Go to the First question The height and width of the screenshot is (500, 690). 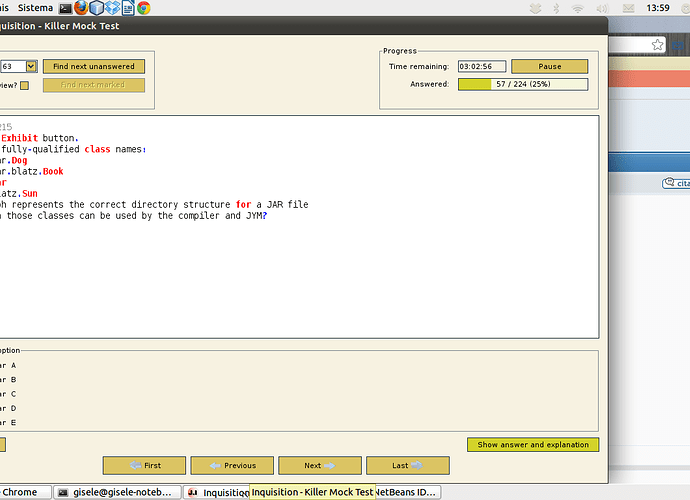coord(144,465)
